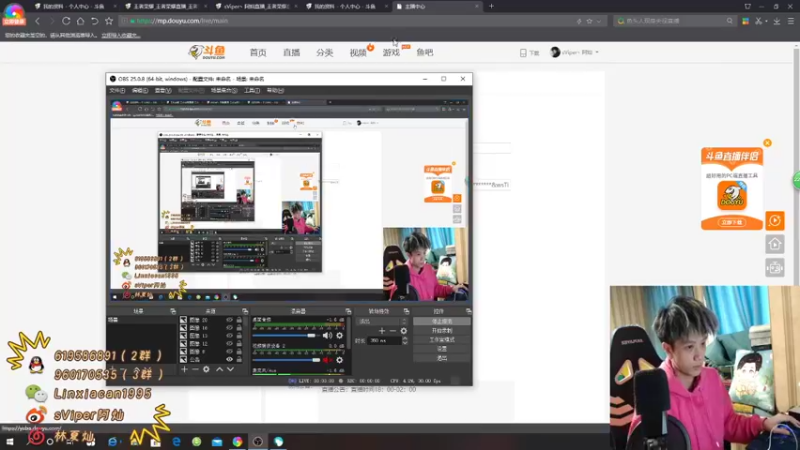Open the scene transition type dropdown
The height and width of the screenshot is (450, 800).
[x=382, y=321]
